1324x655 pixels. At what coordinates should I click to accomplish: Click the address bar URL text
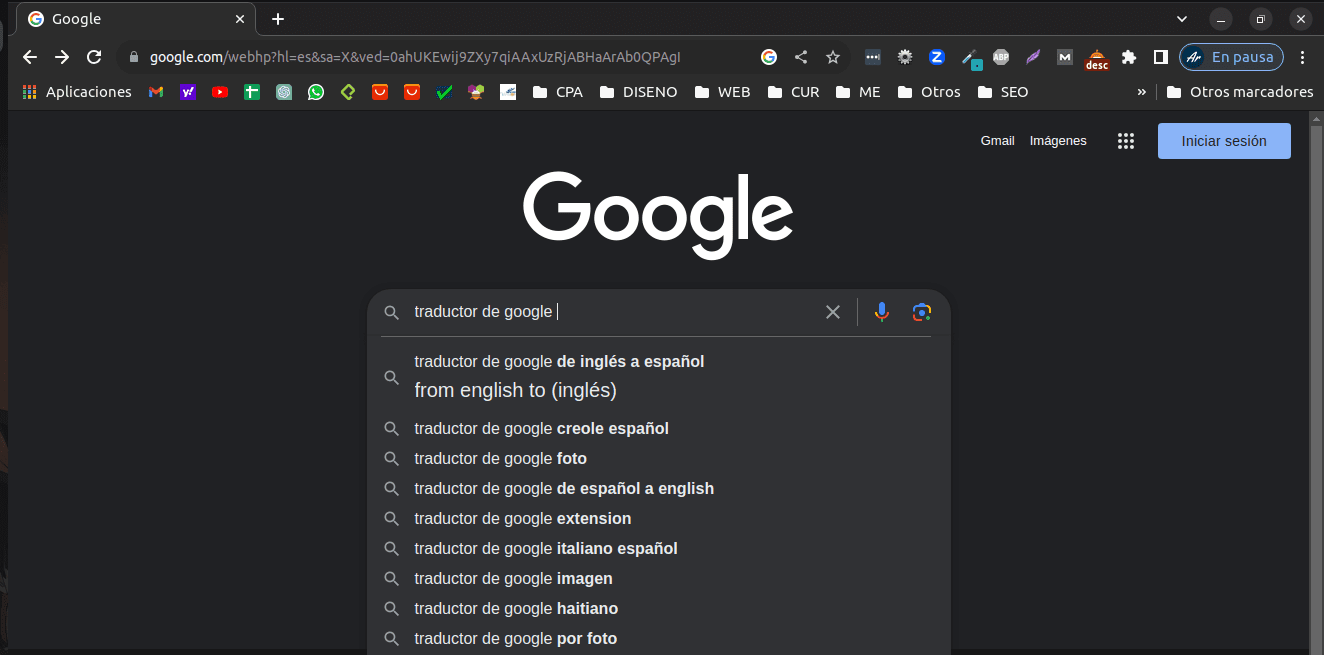click(416, 57)
